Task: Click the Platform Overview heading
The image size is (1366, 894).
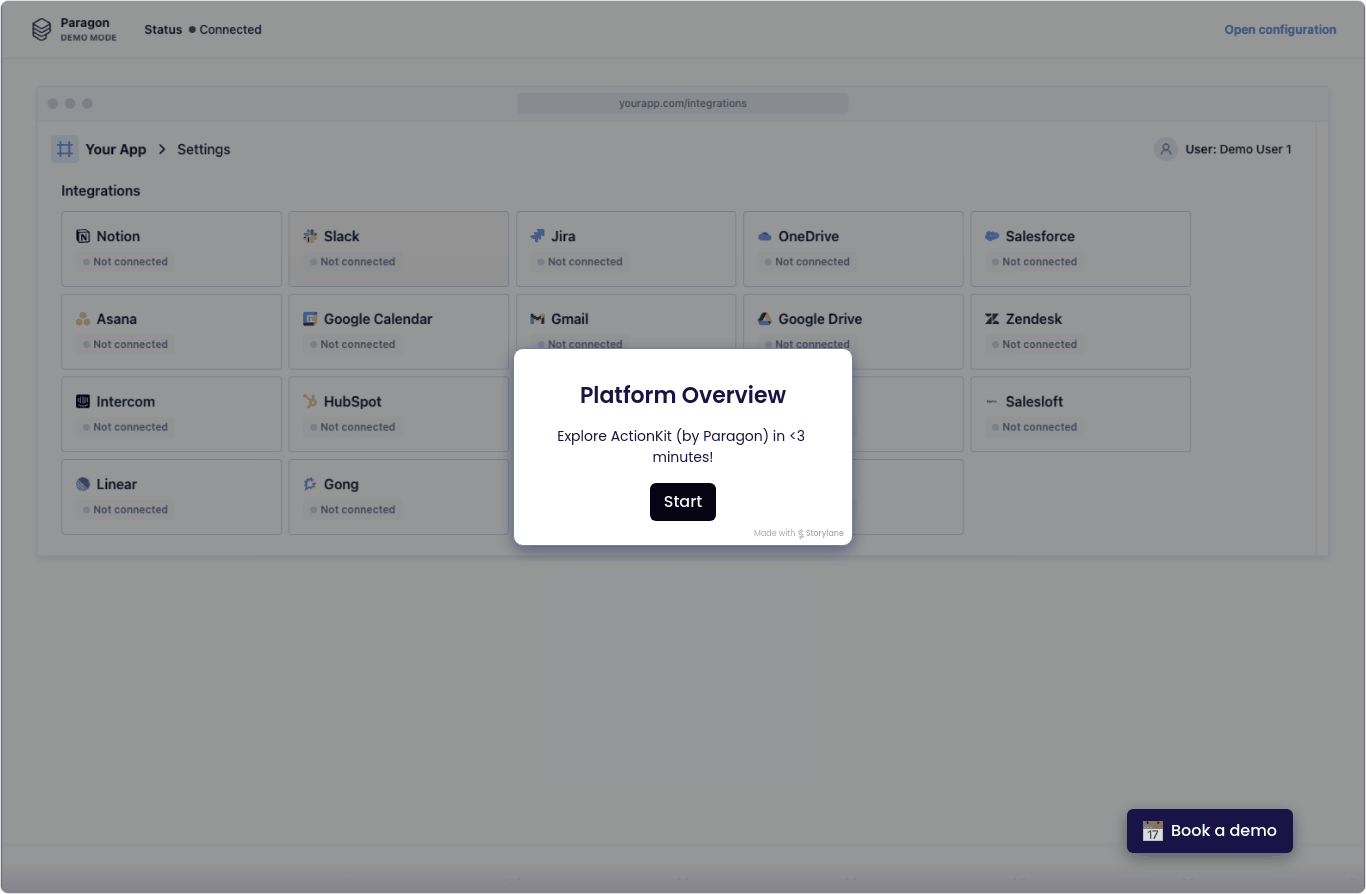Action: tap(683, 395)
